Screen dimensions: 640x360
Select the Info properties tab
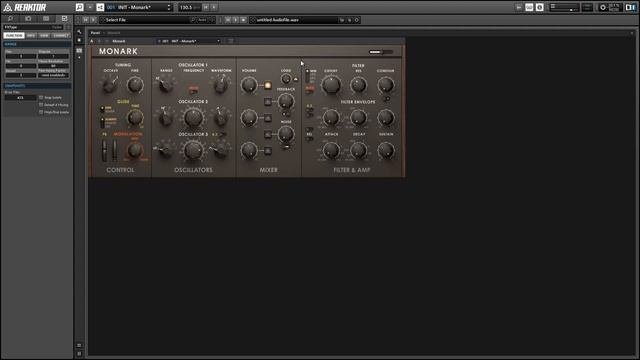point(31,36)
